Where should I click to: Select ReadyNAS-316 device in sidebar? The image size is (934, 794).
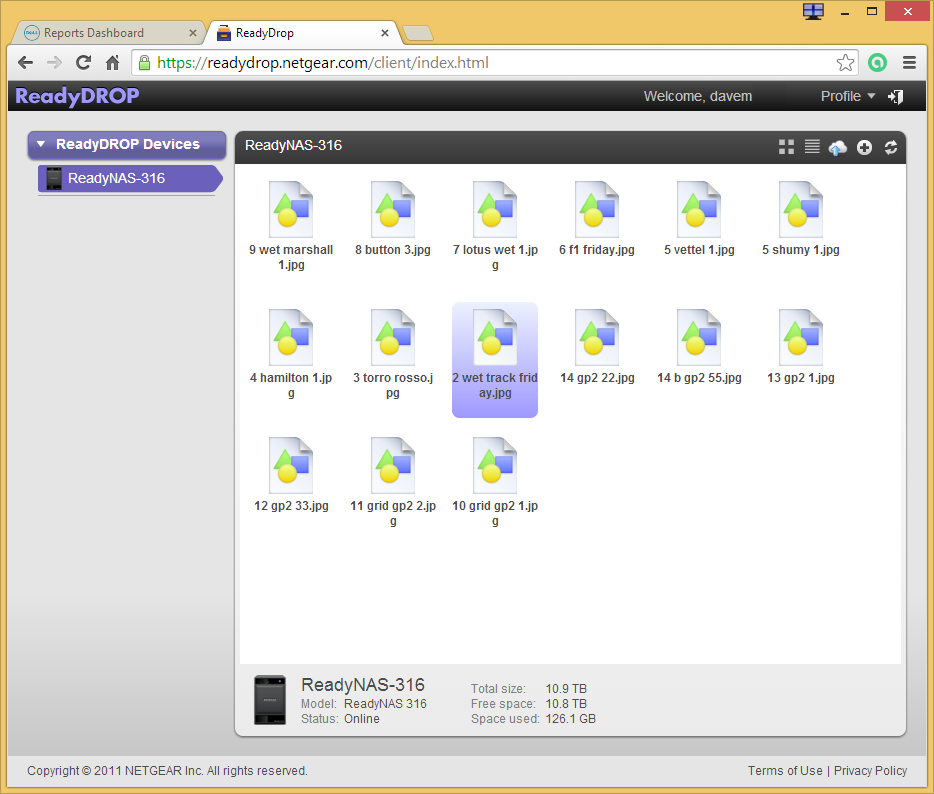pyautogui.click(x=130, y=178)
